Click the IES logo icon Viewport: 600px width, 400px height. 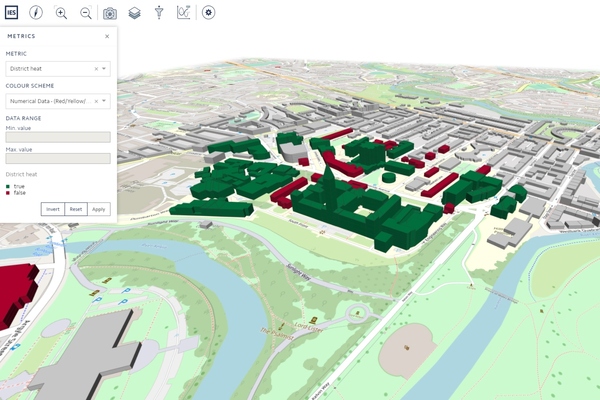11,13
